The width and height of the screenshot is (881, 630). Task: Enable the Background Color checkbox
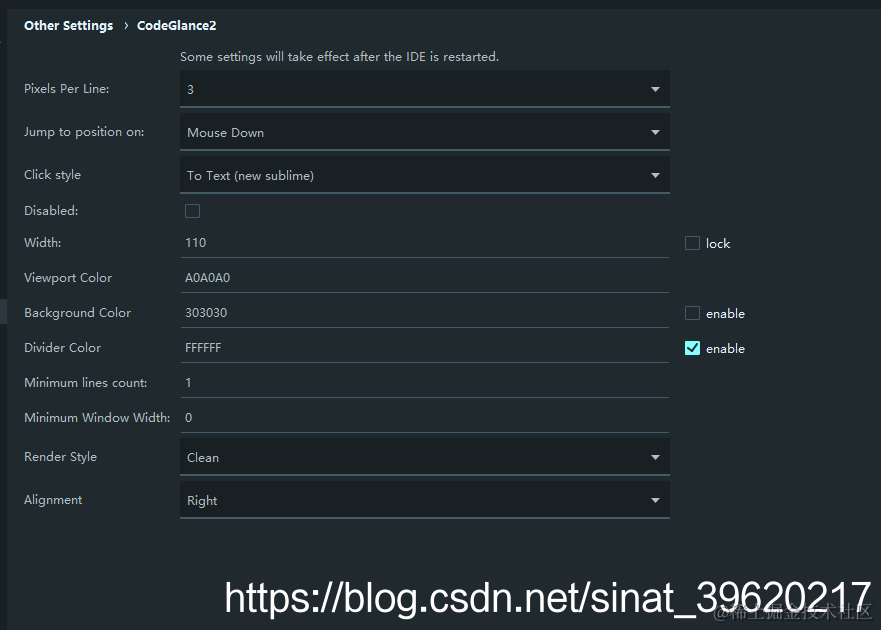click(692, 313)
